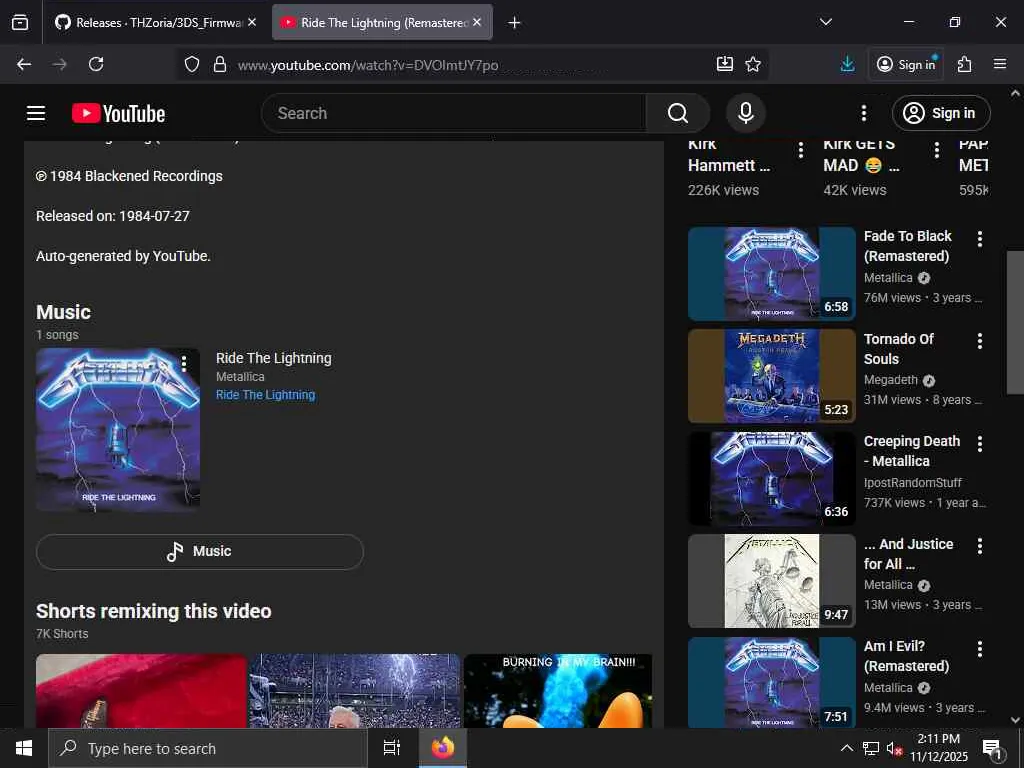Open a new browser tab with plus
1024x768 pixels.
click(x=515, y=23)
